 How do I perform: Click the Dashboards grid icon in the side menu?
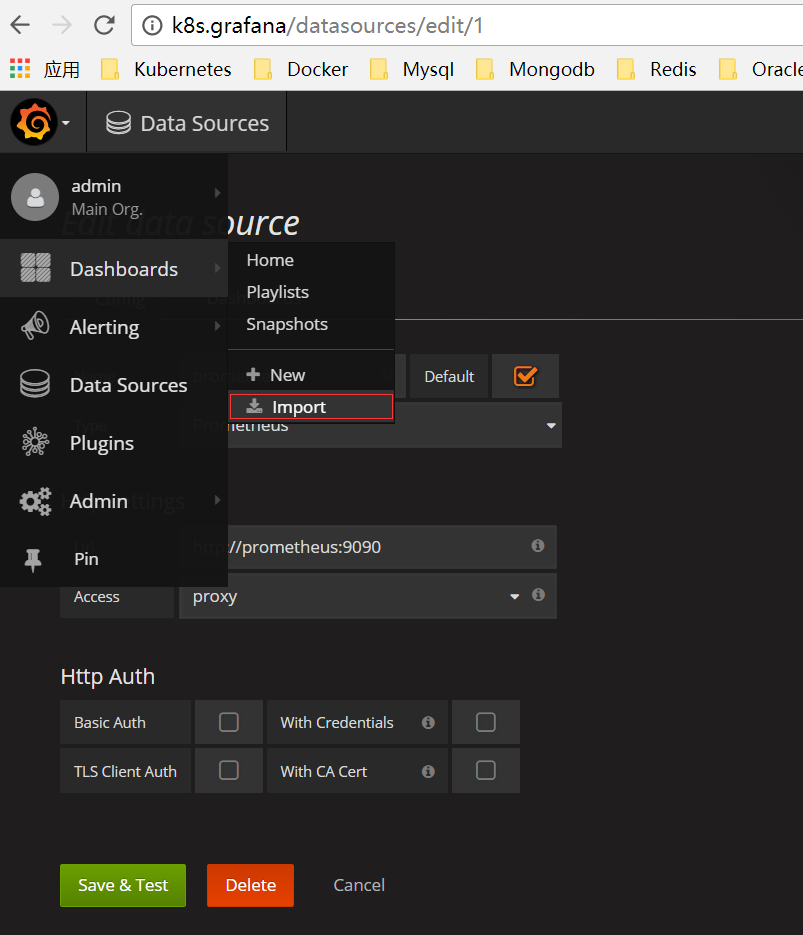(36, 268)
